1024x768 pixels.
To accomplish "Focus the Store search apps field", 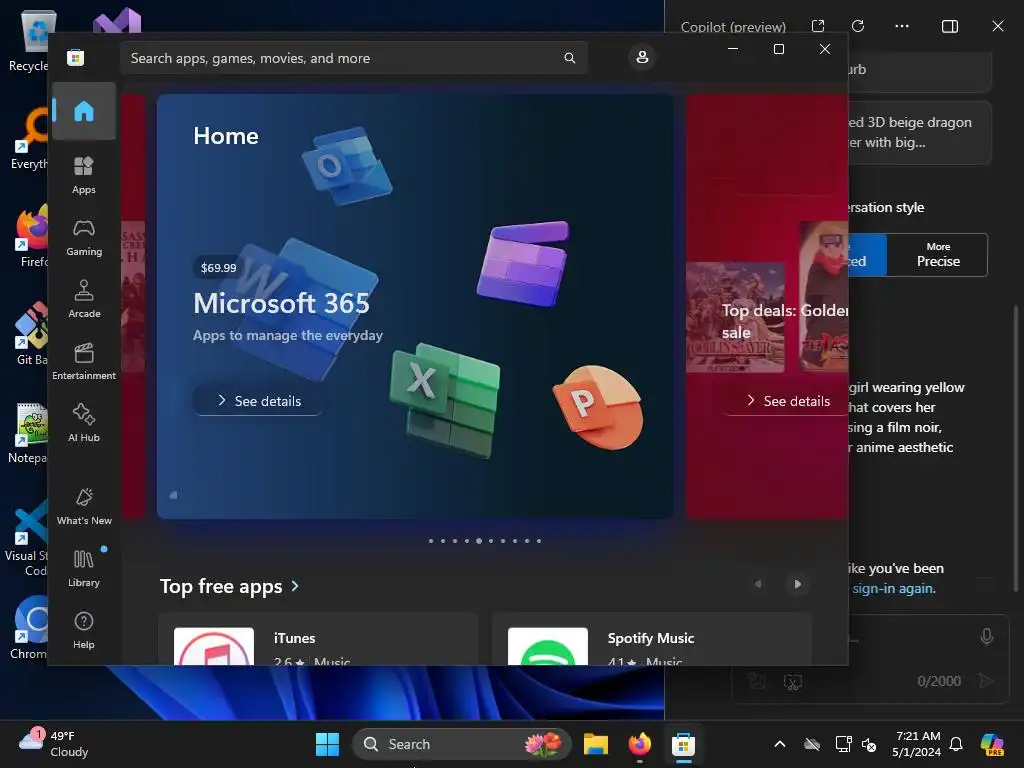I will click(354, 57).
